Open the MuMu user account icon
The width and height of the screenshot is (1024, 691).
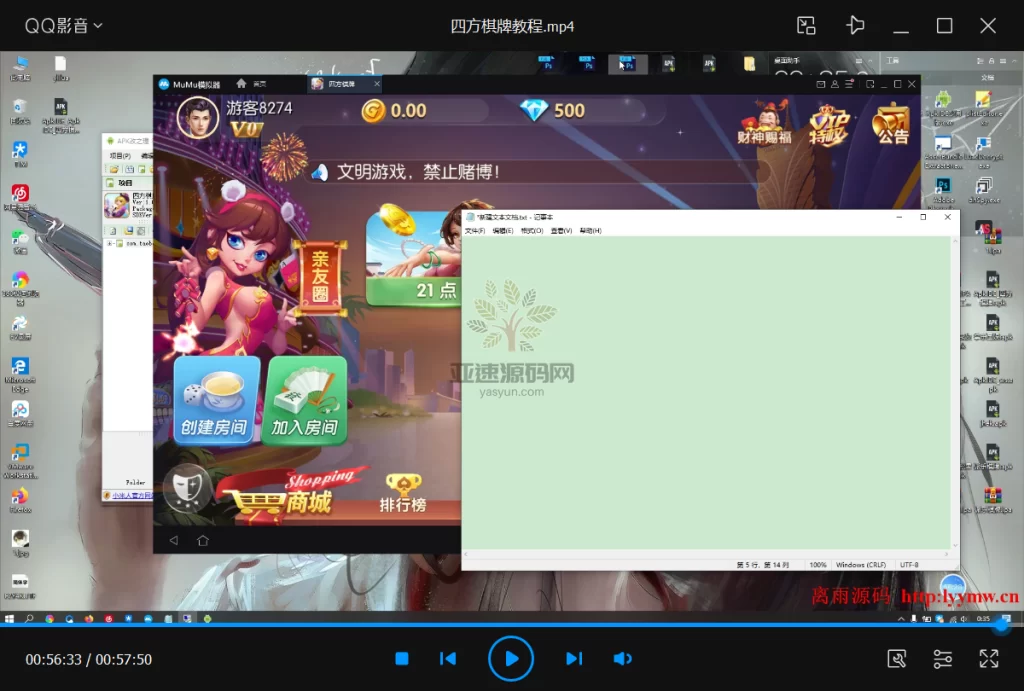[x=835, y=84]
